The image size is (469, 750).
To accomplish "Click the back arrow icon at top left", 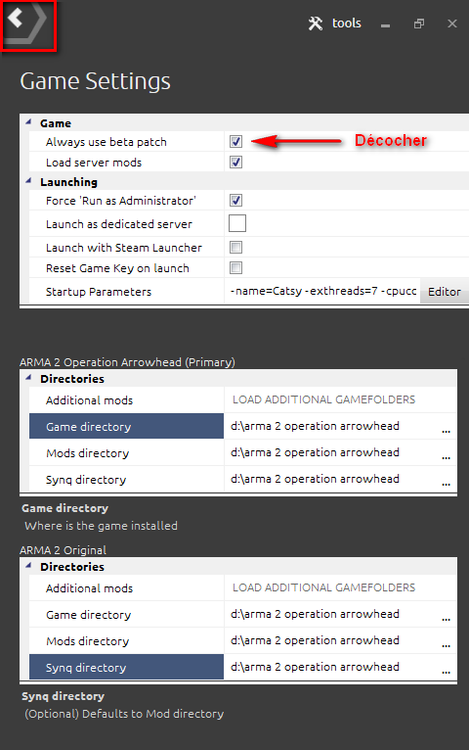I will 15,18.
